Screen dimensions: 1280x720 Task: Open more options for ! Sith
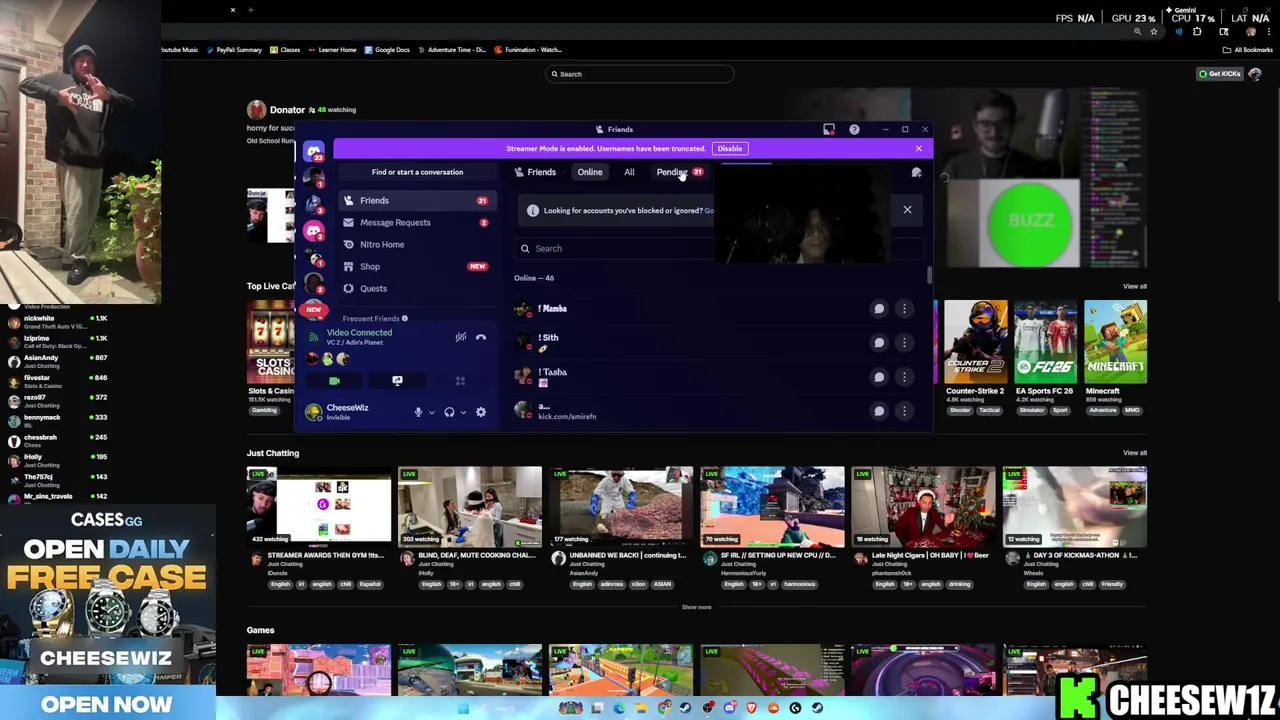pos(904,343)
